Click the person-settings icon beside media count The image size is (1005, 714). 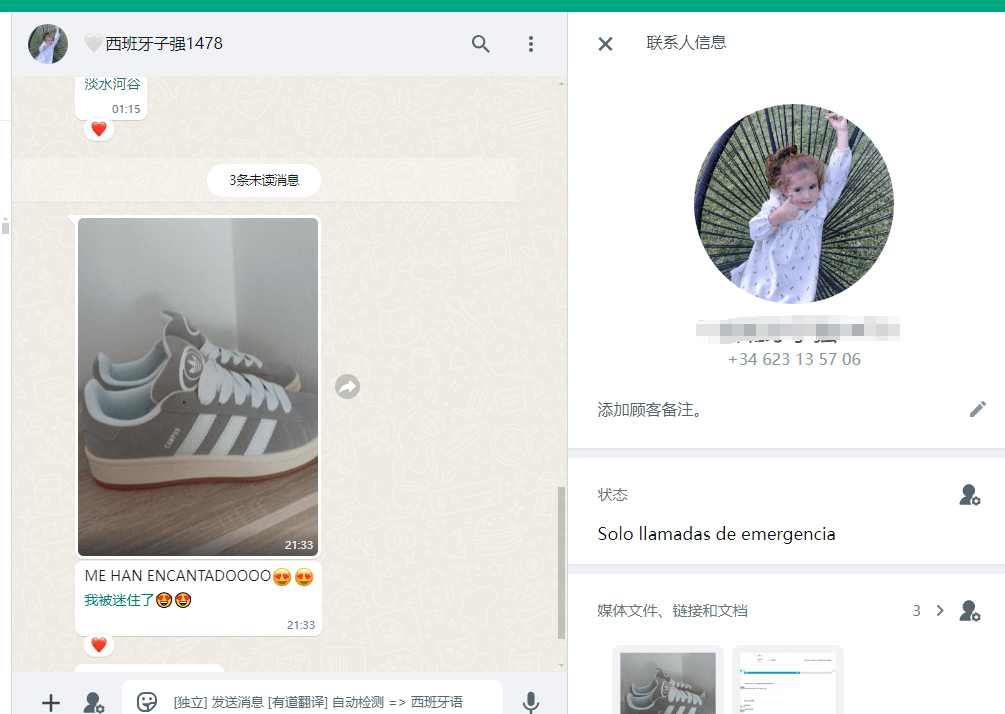(969, 611)
